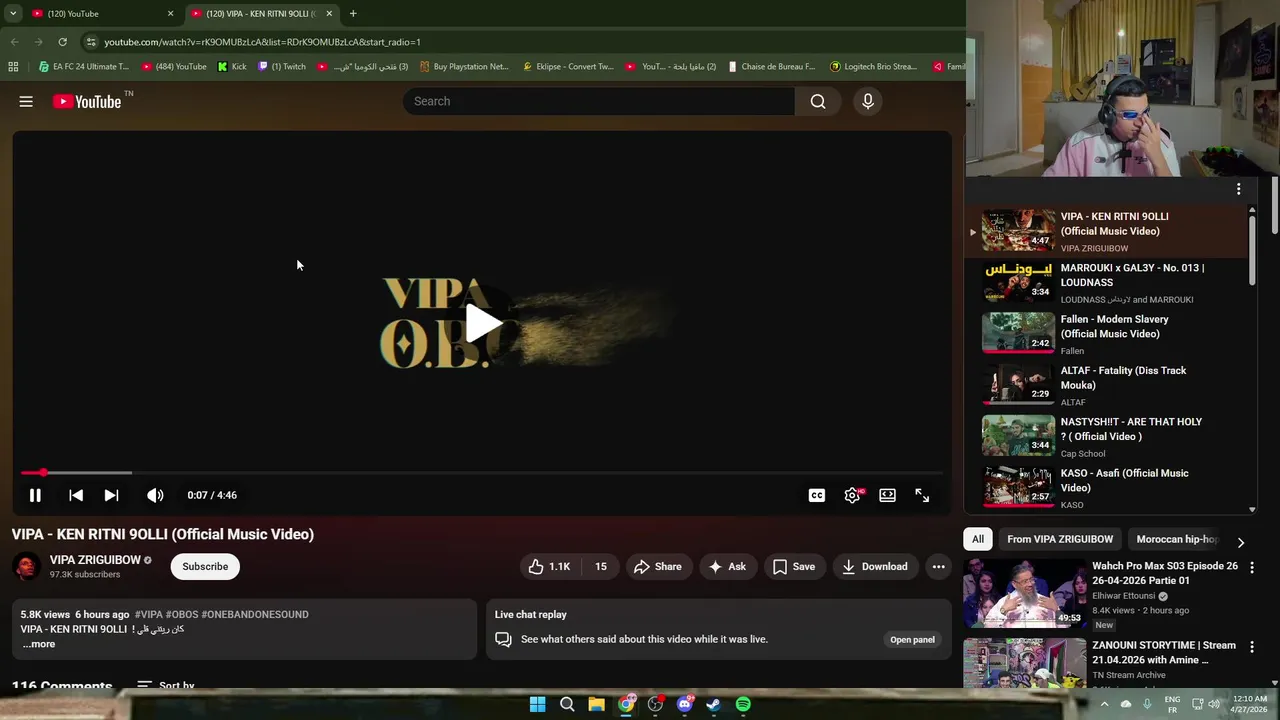Screen dimensions: 1280x720
Task: Subscribe to VIPA ZRIGUIBOW
Action: [x=205, y=566]
